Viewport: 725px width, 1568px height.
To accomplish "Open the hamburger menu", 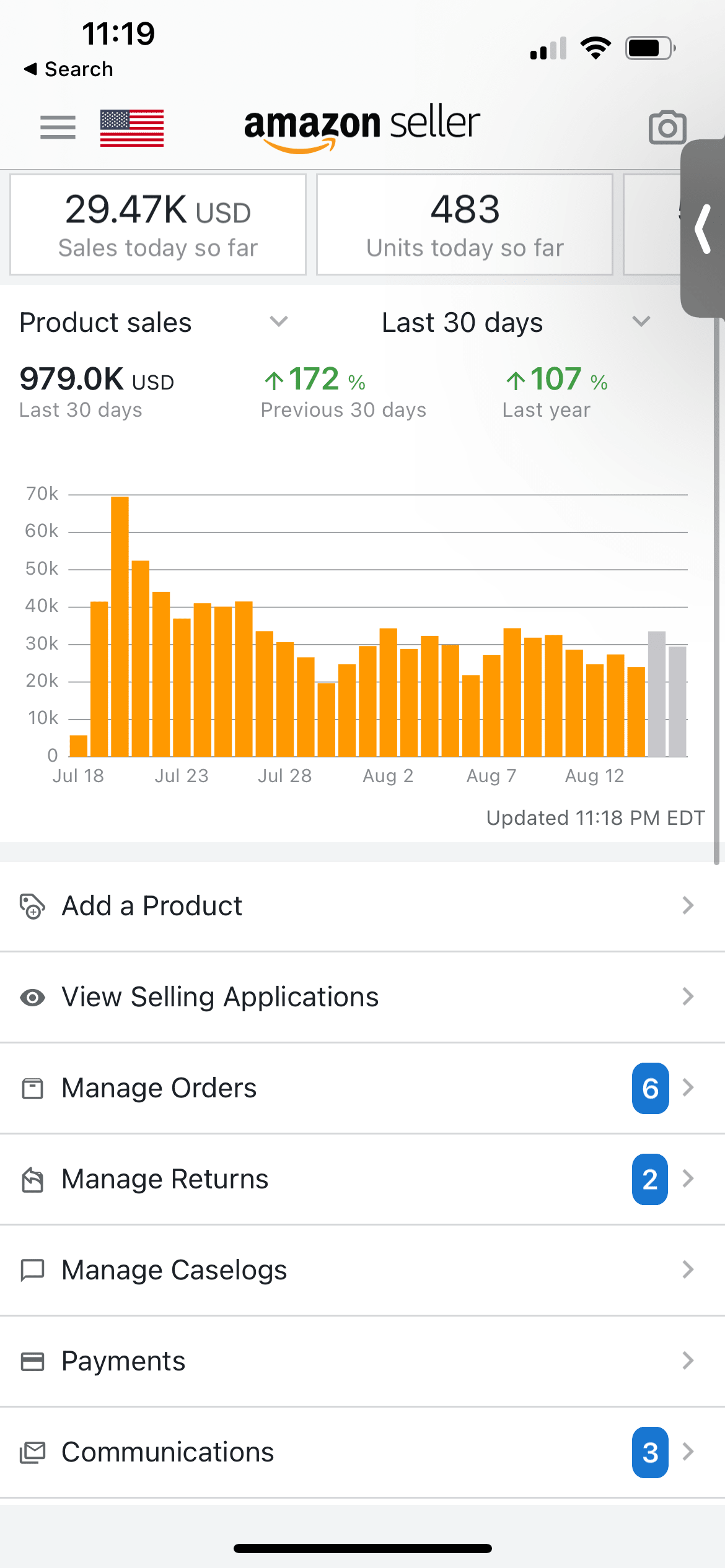I will (x=58, y=128).
